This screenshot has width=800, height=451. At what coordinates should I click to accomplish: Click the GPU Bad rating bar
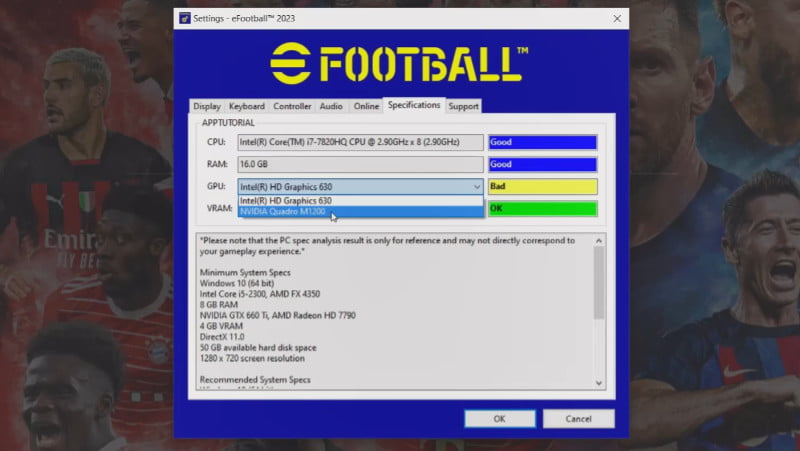point(542,186)
